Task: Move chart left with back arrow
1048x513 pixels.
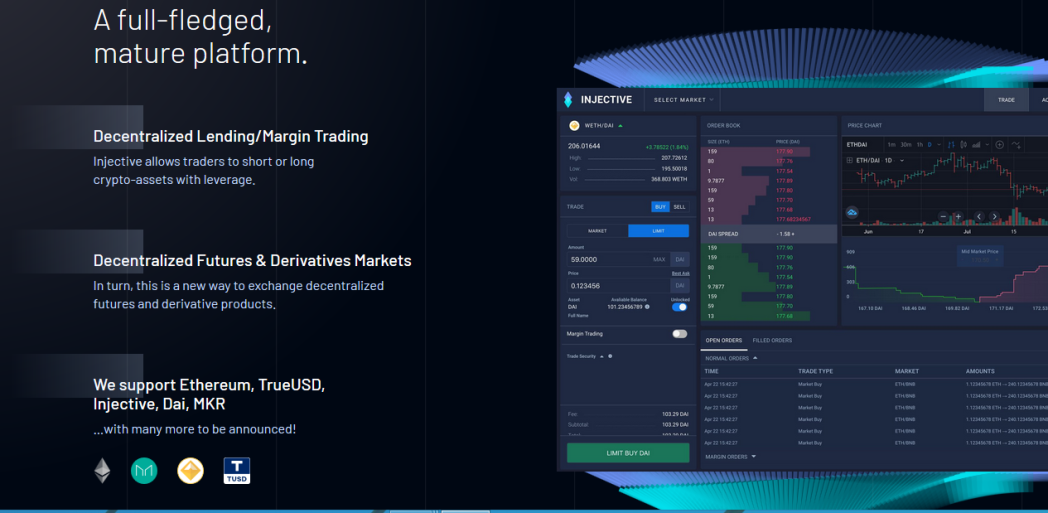Action: (979, 216)
